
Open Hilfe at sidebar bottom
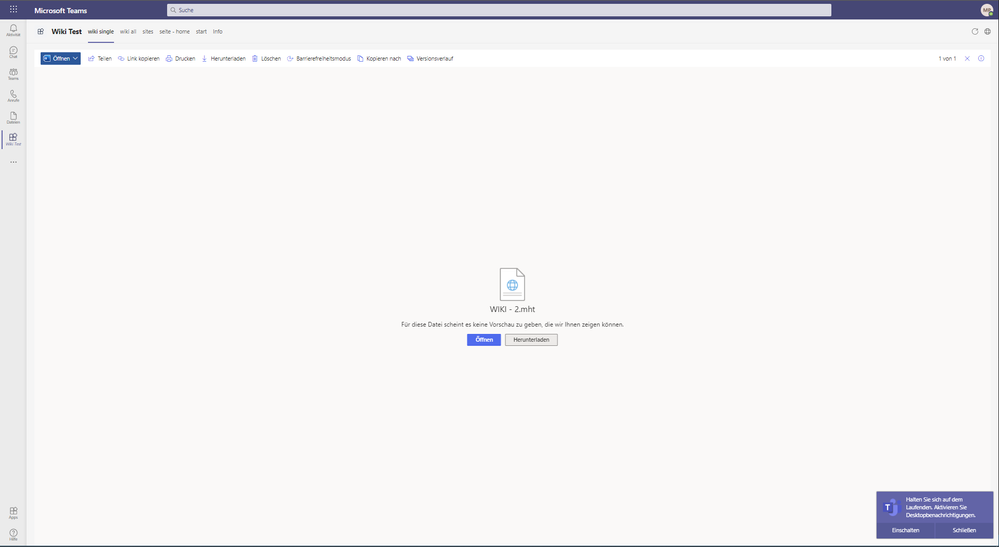point(13,535)
